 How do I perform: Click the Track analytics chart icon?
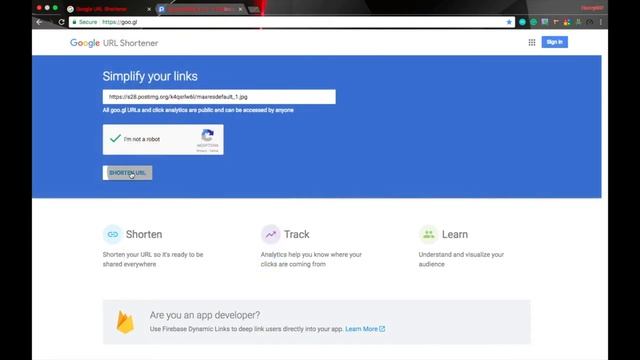coord(271,234)
